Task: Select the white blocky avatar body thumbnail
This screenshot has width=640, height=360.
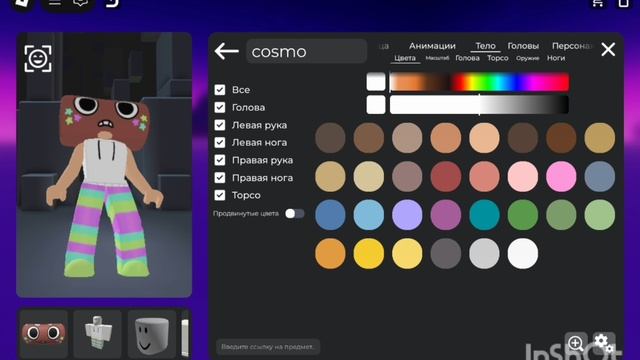Action: pos(98,333)
